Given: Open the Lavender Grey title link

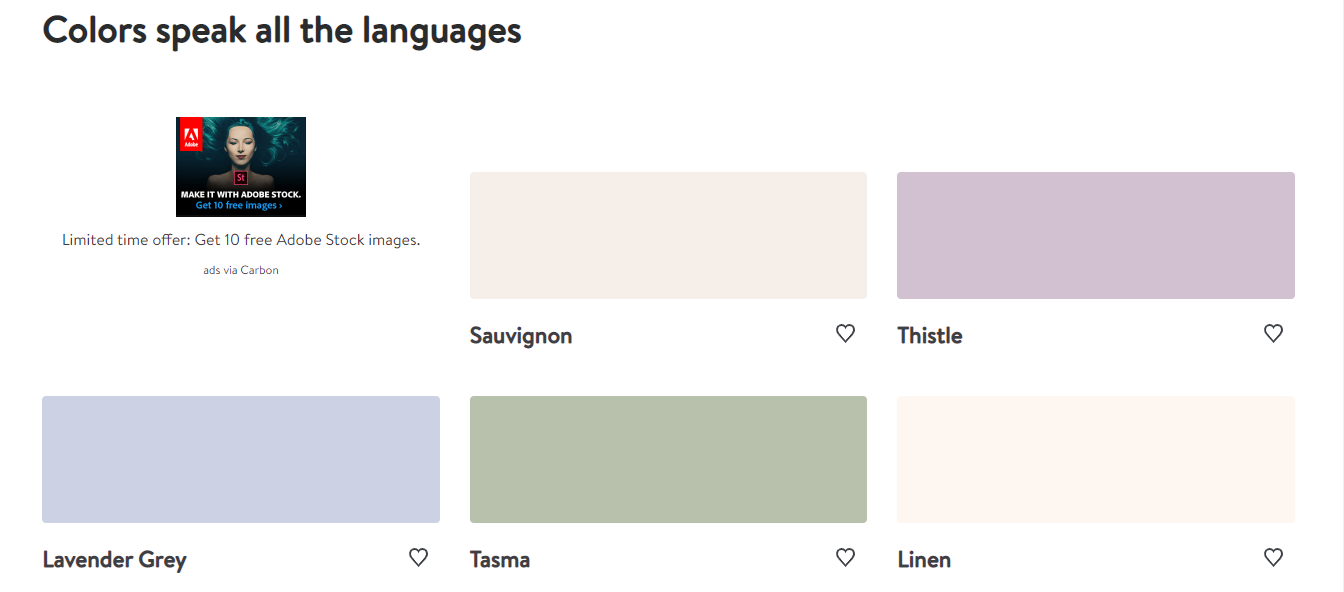Looking at the screenshot, I should coord(115,560).
